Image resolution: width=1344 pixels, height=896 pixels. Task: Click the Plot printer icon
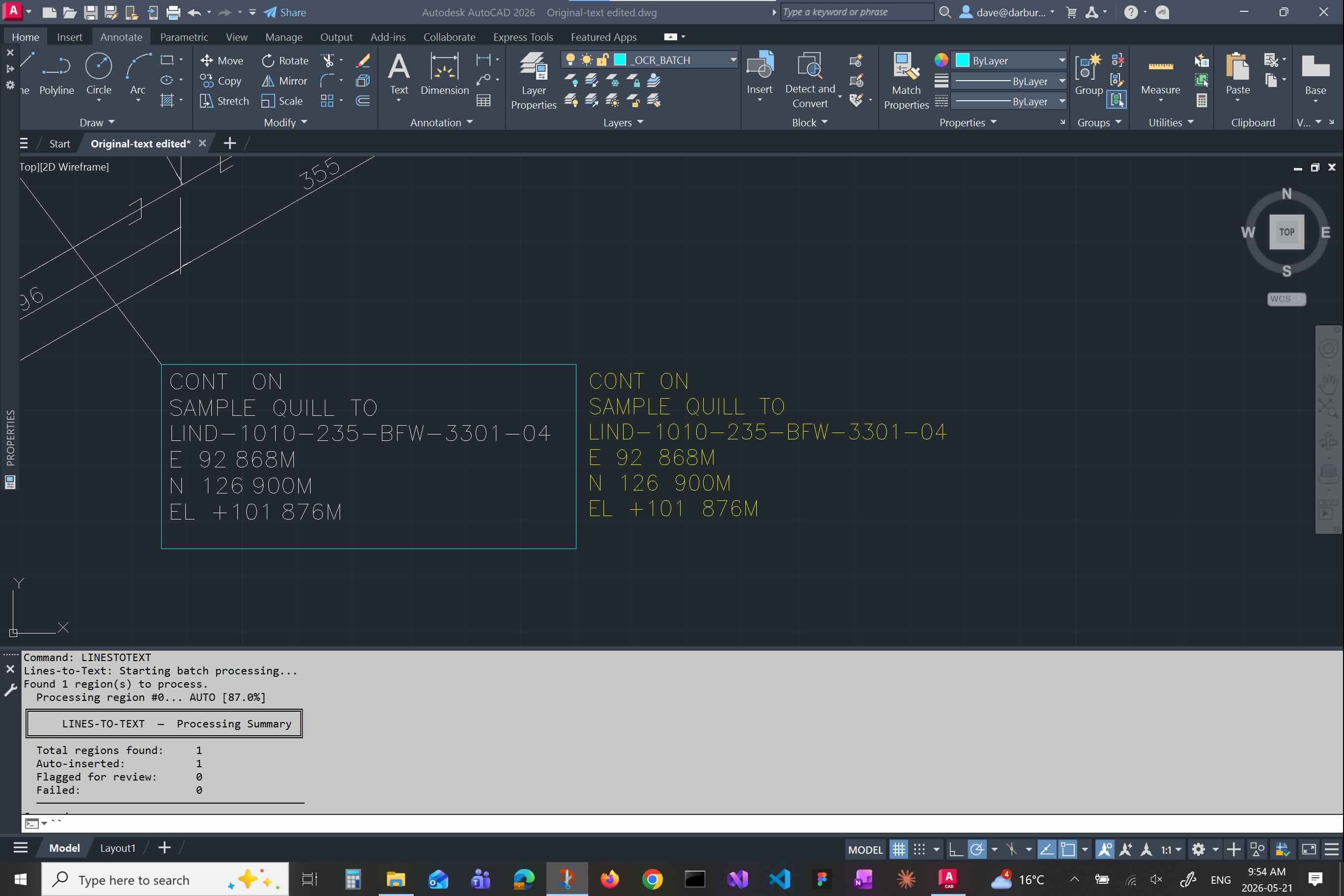coord(173,12)
